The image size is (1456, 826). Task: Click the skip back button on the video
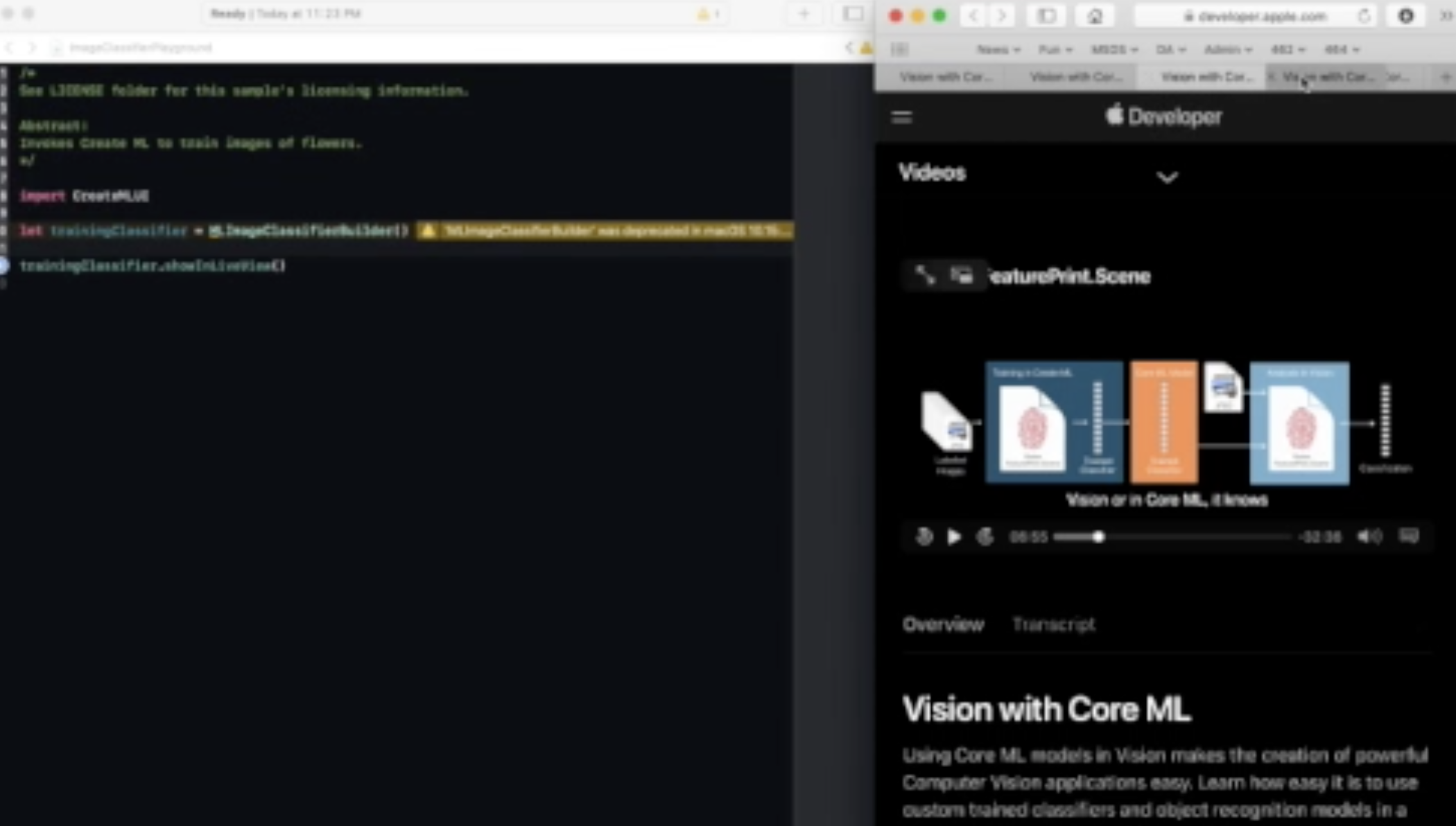pos(924,536)
